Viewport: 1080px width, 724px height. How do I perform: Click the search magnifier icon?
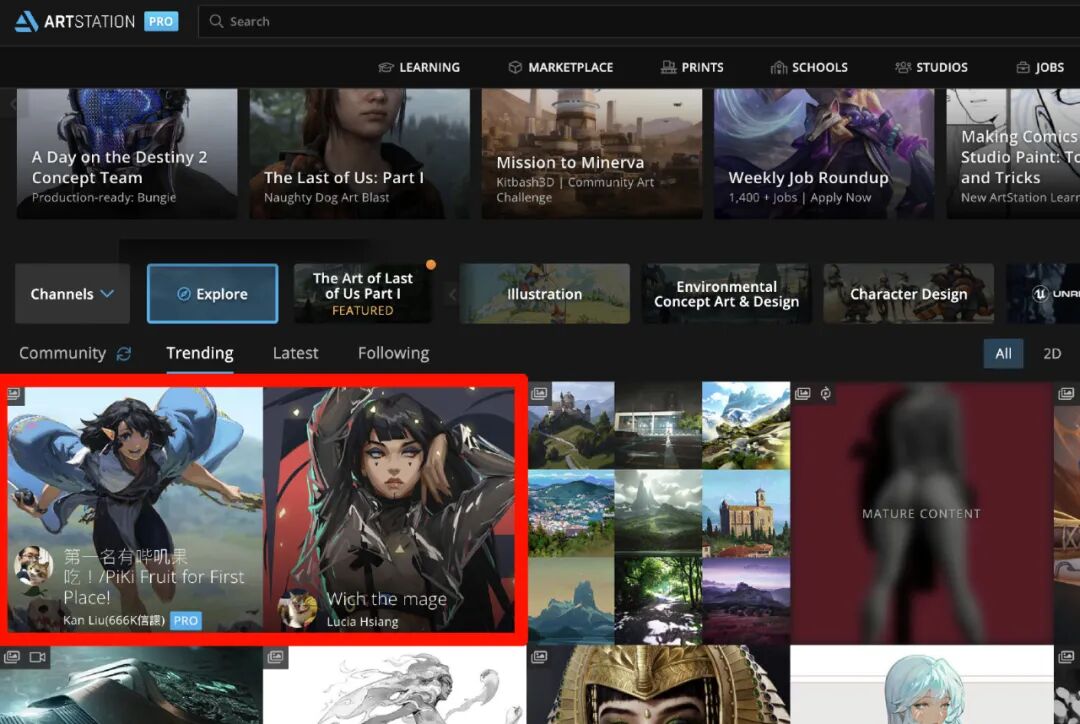coord(216,21)
